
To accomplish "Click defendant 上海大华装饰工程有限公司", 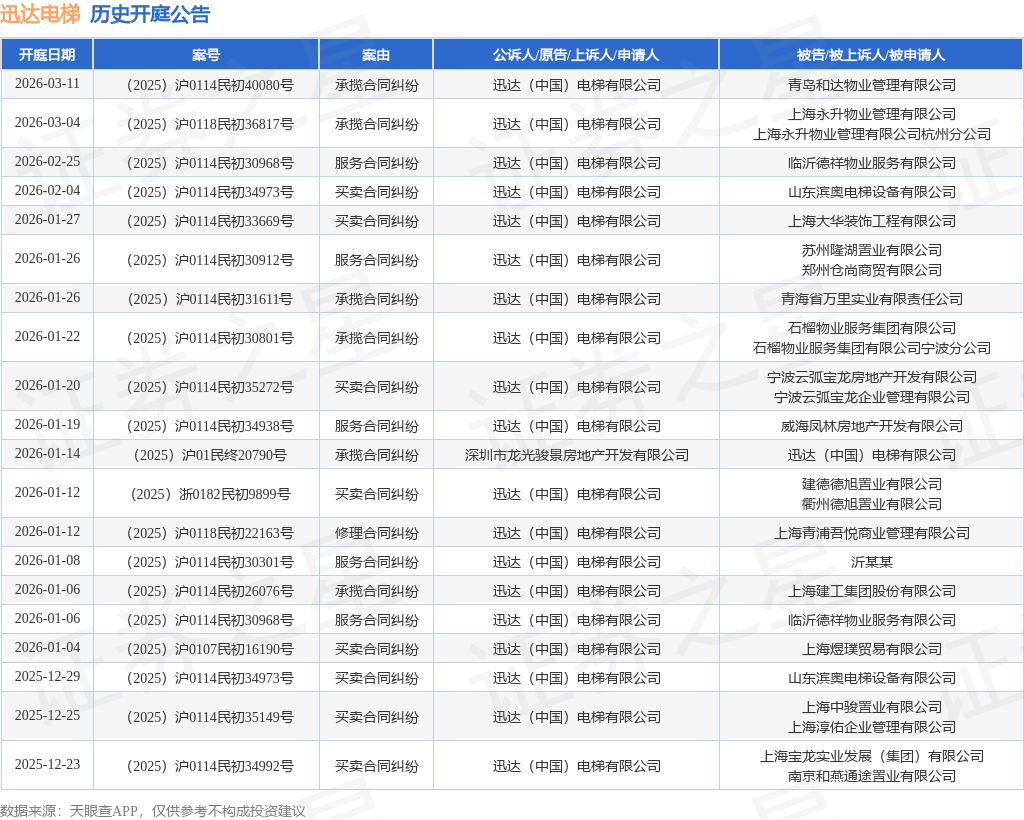I will (x=872, y=221).
